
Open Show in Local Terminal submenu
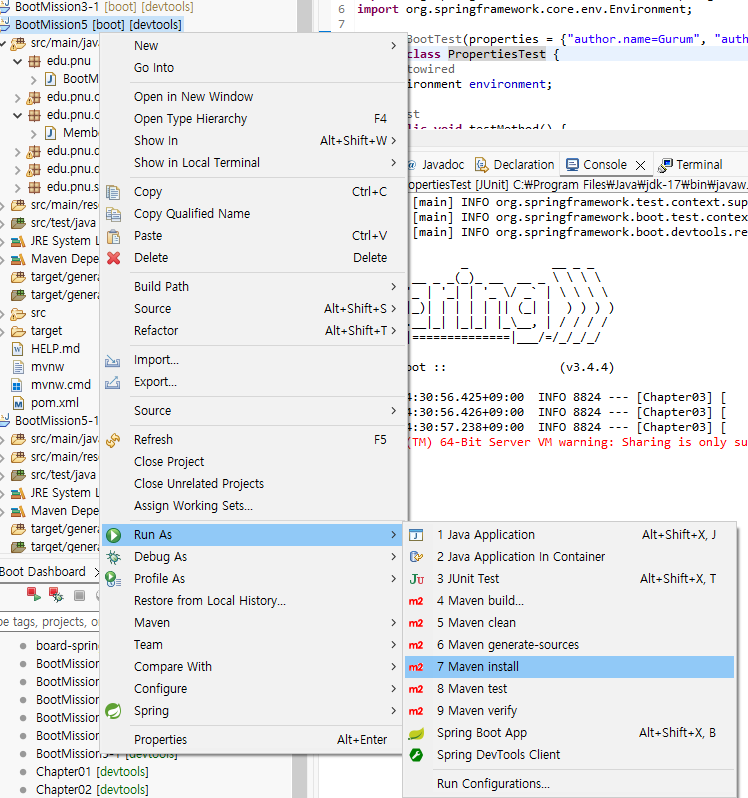254,163
